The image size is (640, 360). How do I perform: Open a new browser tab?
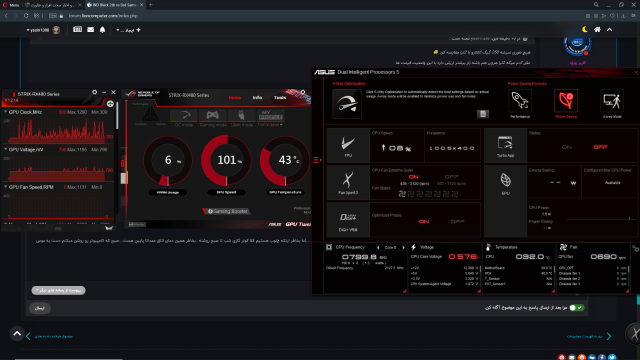tap(151, 4)
